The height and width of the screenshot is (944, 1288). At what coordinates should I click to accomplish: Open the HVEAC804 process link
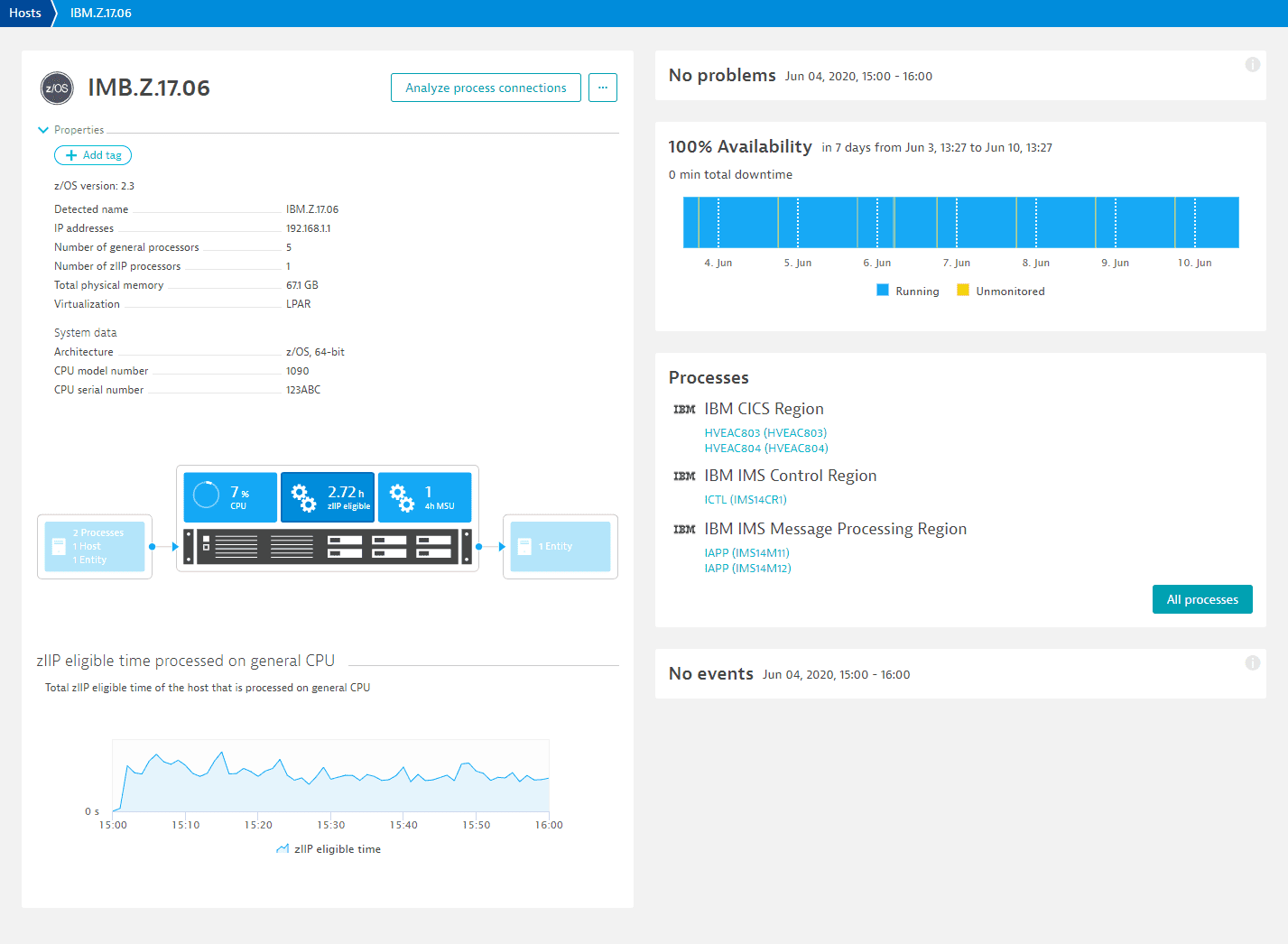pyautogui.click(x=766, y=449)
